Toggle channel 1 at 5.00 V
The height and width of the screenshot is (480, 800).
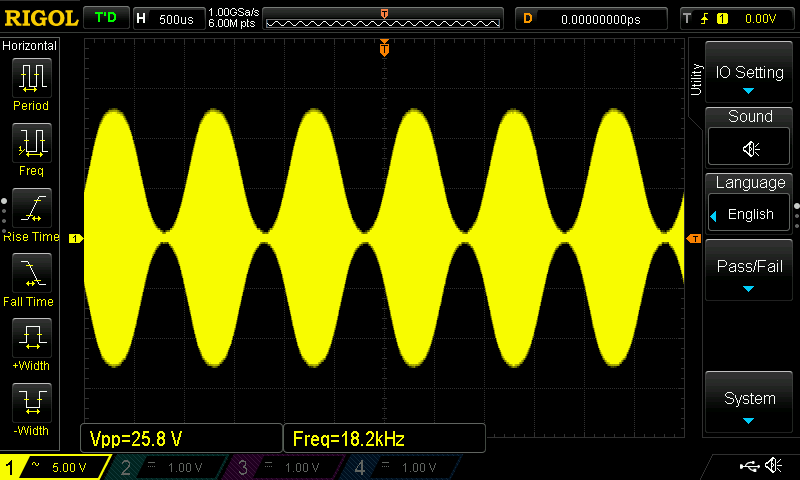coord(52,467)
